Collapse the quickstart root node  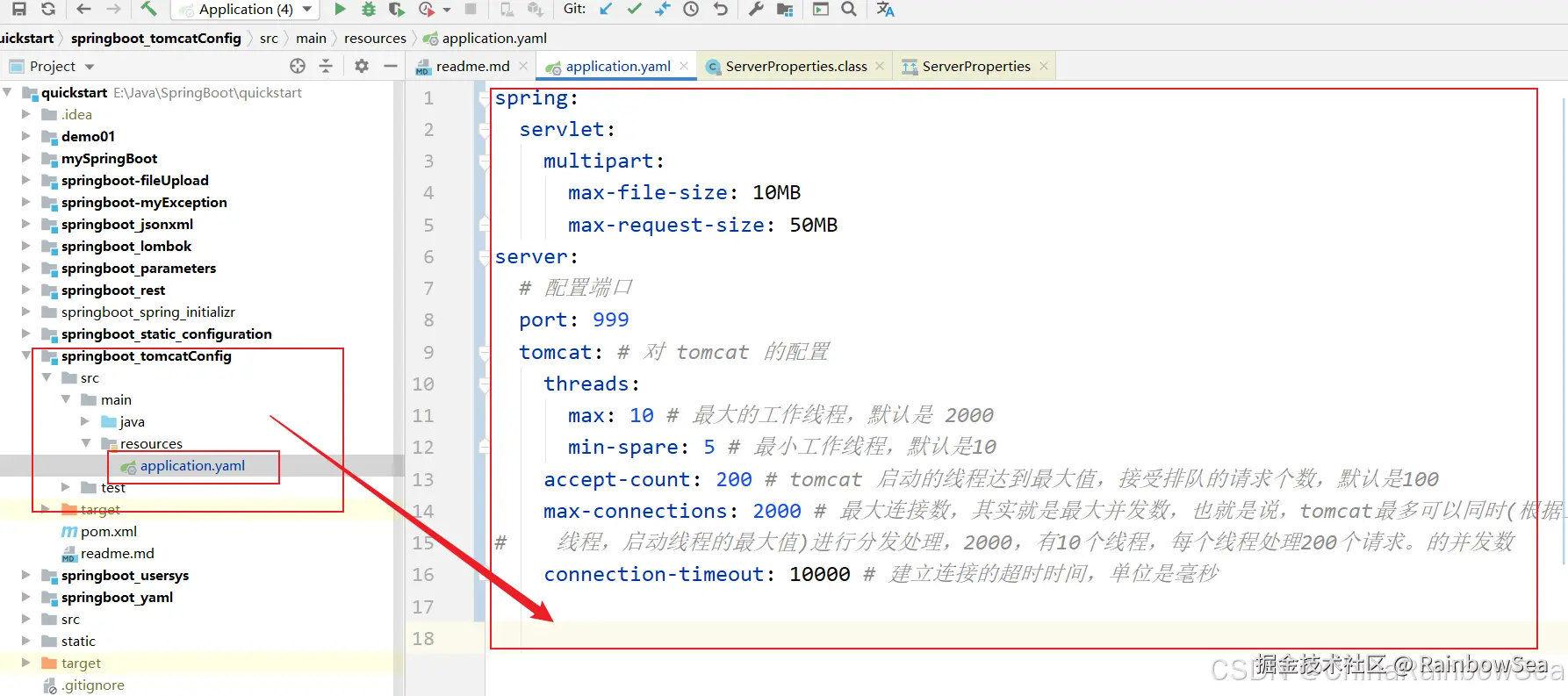[8, 92]
